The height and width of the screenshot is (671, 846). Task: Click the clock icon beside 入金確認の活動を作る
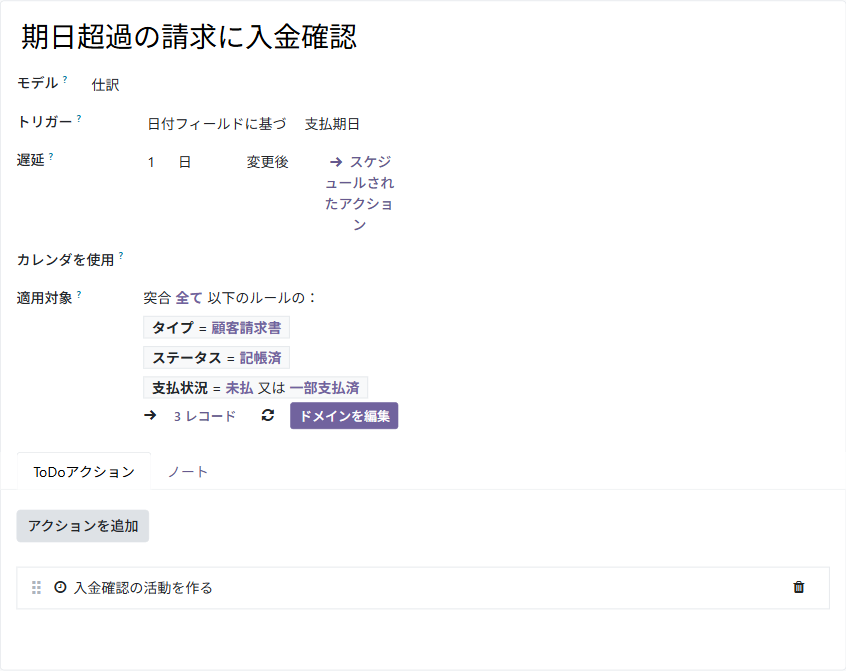pyautogui.click(x=60, y=587)
